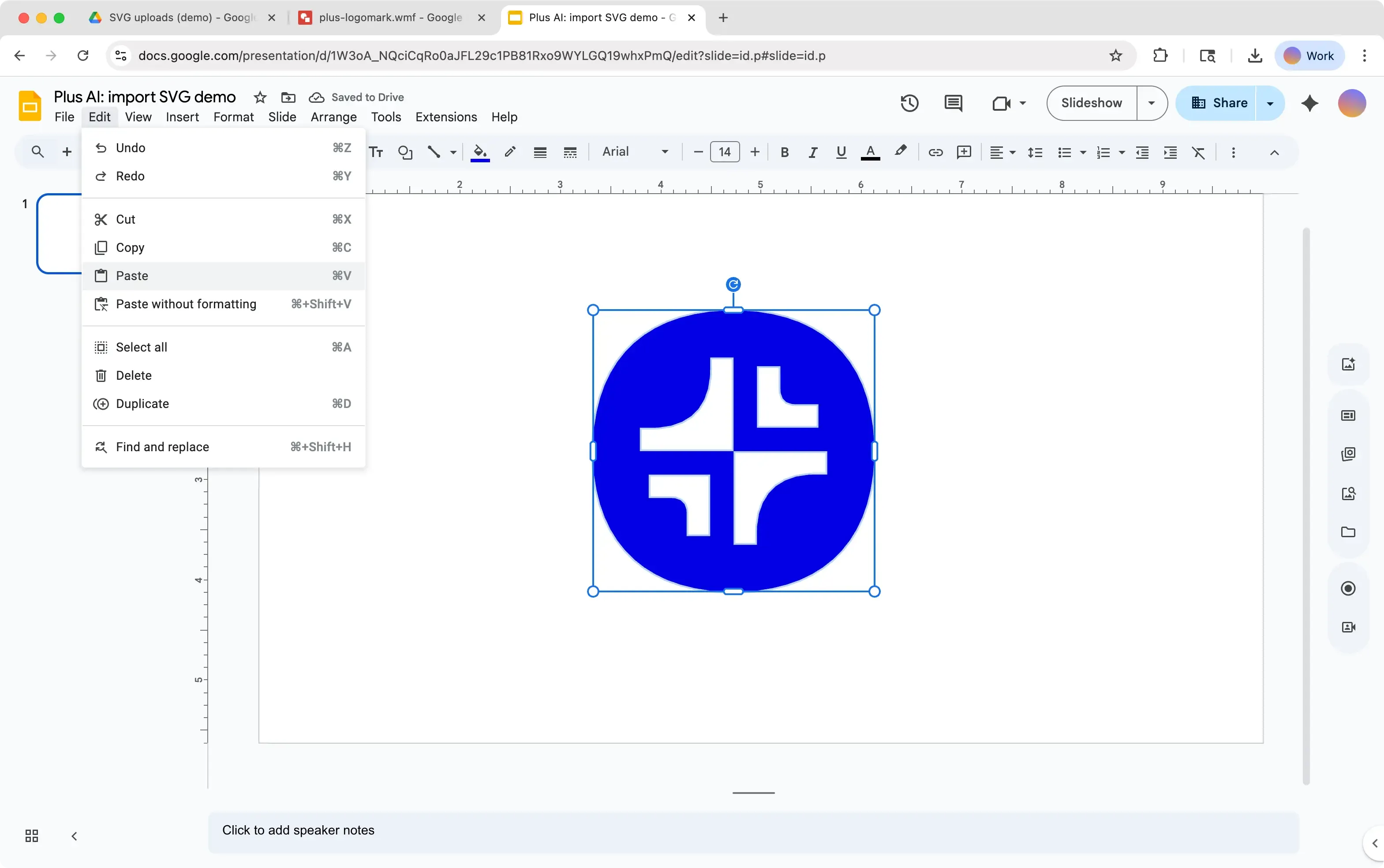
Task: Select the border color pencil tool
Action: point(510,152)
